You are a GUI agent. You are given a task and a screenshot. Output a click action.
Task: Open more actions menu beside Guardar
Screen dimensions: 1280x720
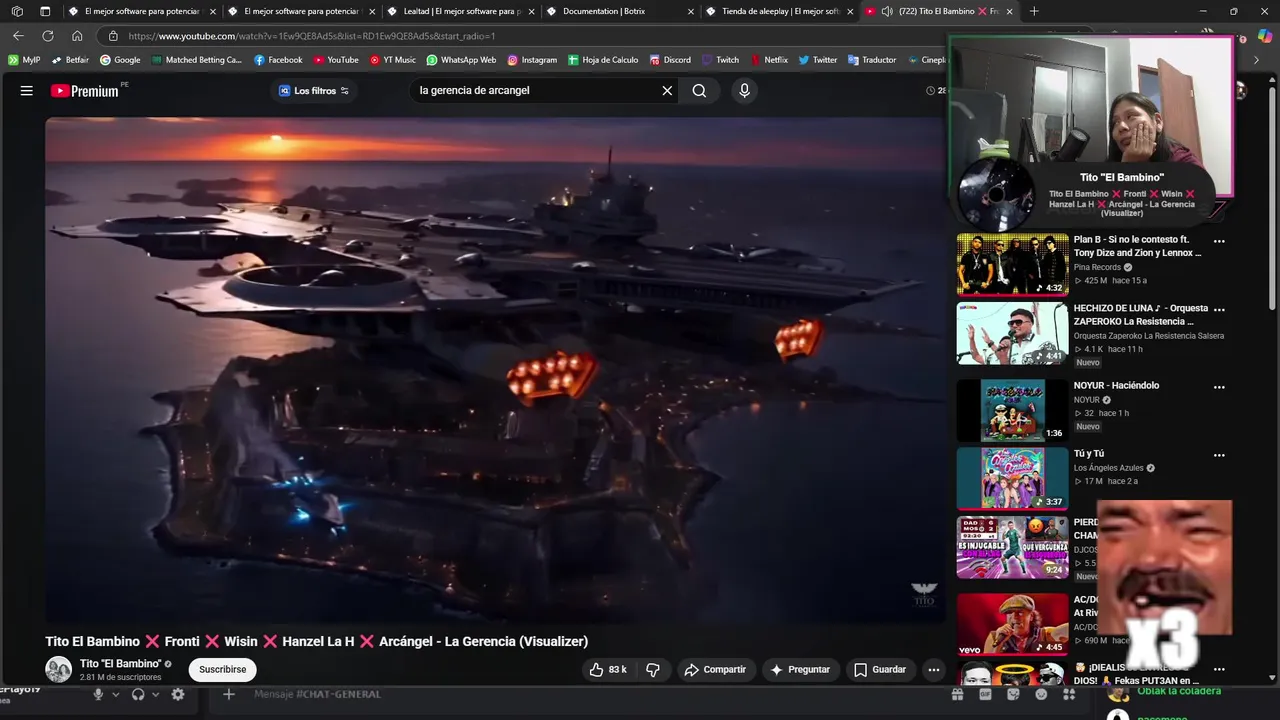click(933, 669)
